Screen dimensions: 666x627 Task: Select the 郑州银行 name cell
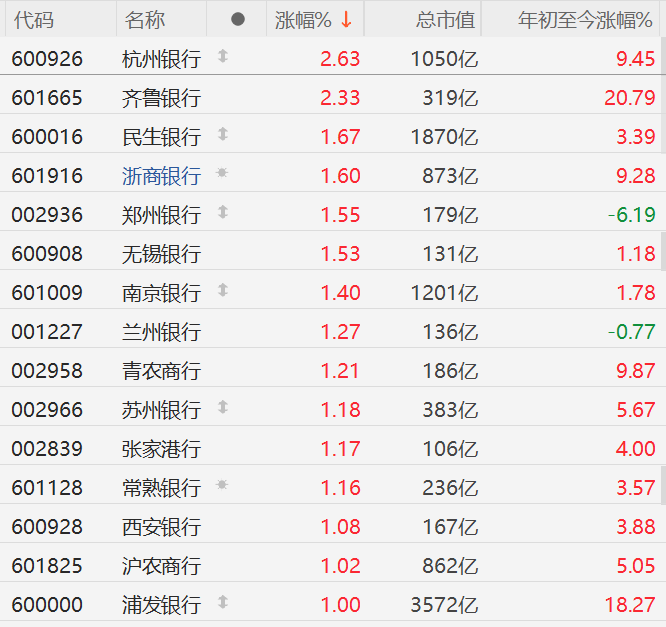161,215
